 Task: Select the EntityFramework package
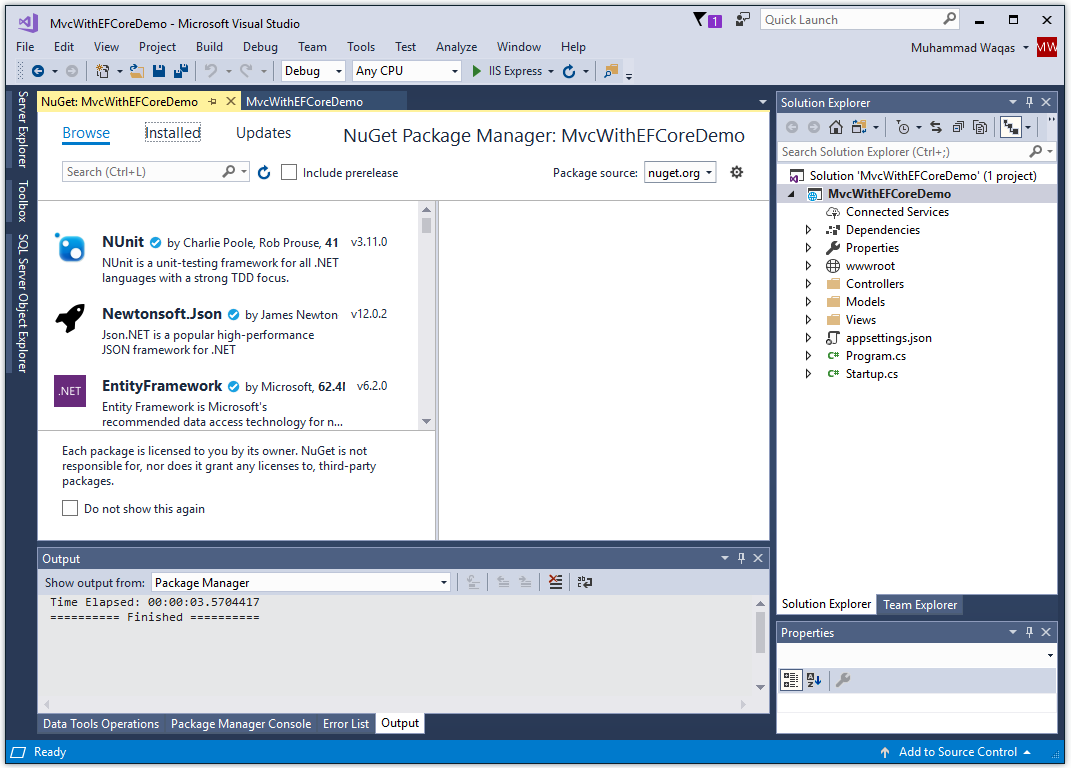tap(229, 402)
